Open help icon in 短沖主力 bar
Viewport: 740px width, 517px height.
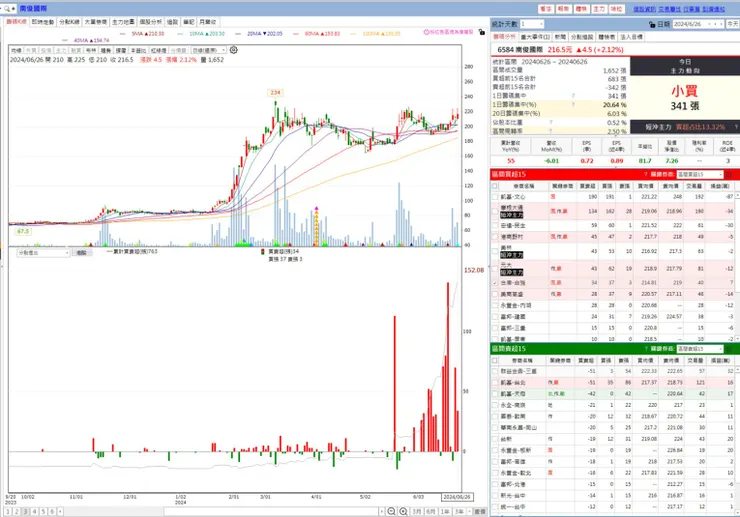pyautogui.click(x=736, y=127)
